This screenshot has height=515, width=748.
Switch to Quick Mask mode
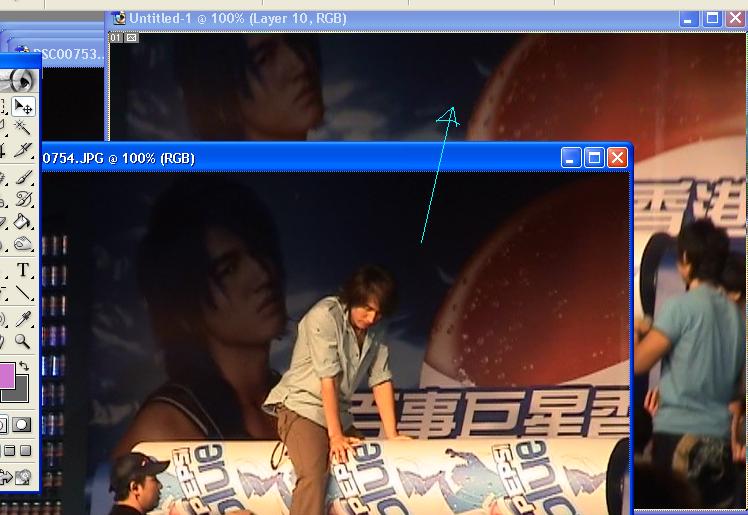(22, 424)
